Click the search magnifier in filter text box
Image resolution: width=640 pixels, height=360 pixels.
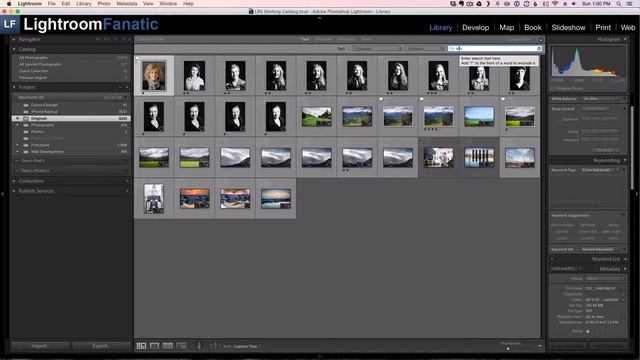point(452,49)
